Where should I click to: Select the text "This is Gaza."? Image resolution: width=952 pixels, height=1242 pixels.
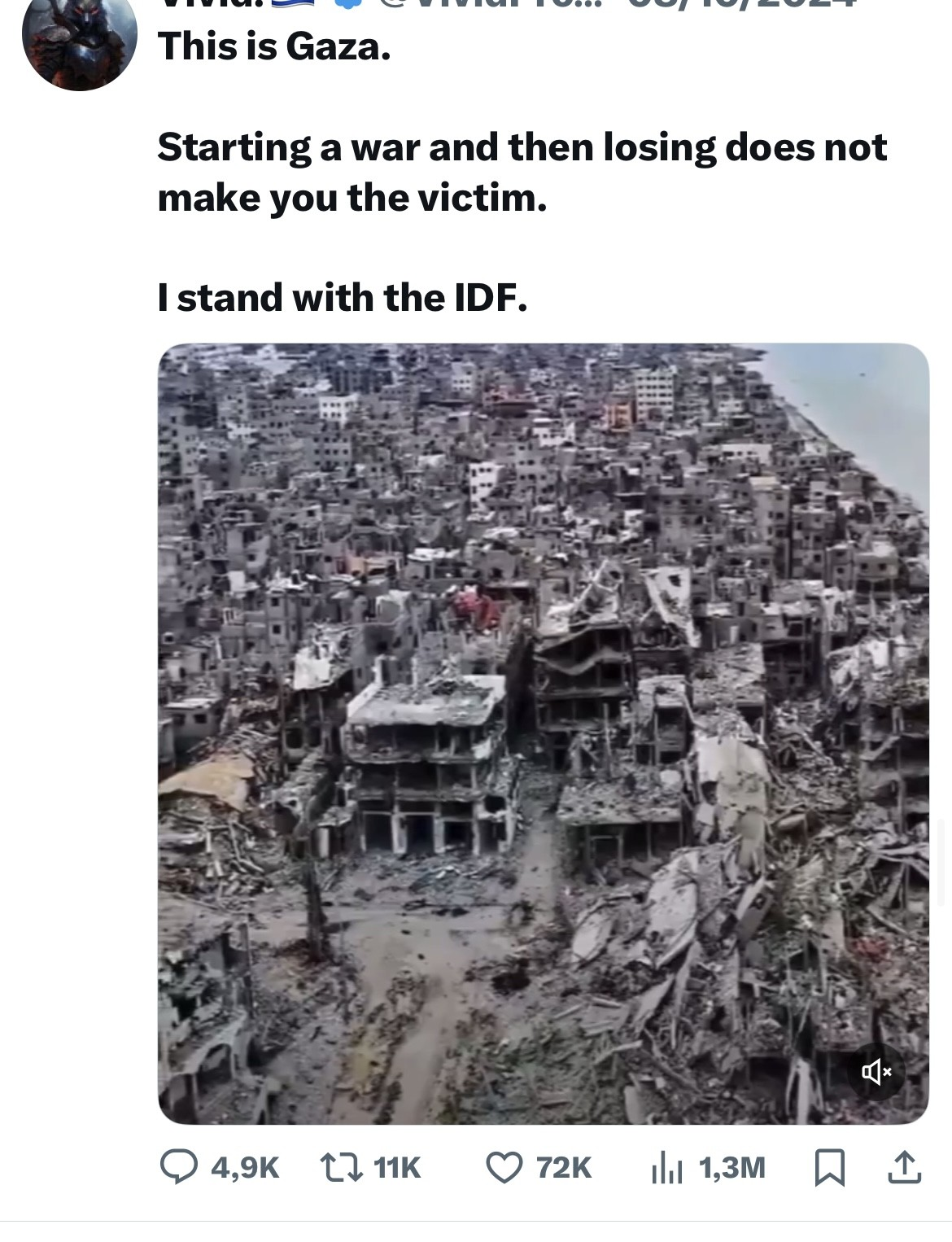pos(274,47)
